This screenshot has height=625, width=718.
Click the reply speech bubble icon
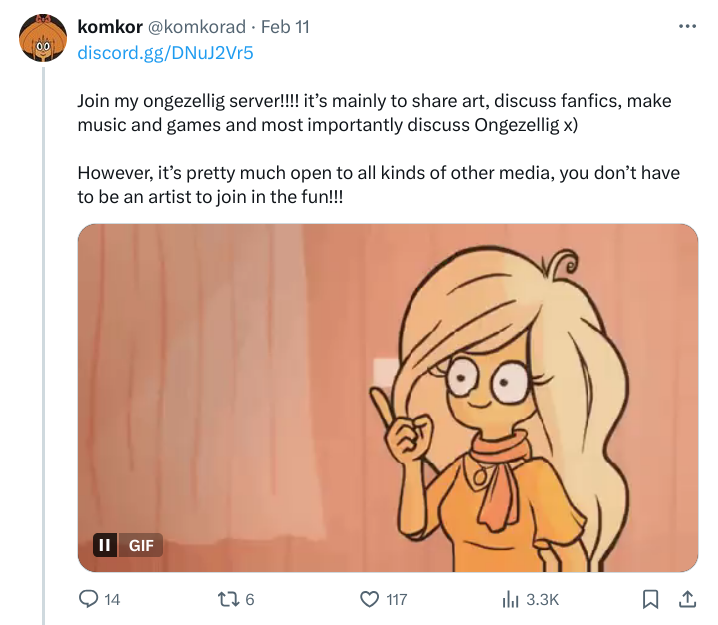(x=89, y=599)
